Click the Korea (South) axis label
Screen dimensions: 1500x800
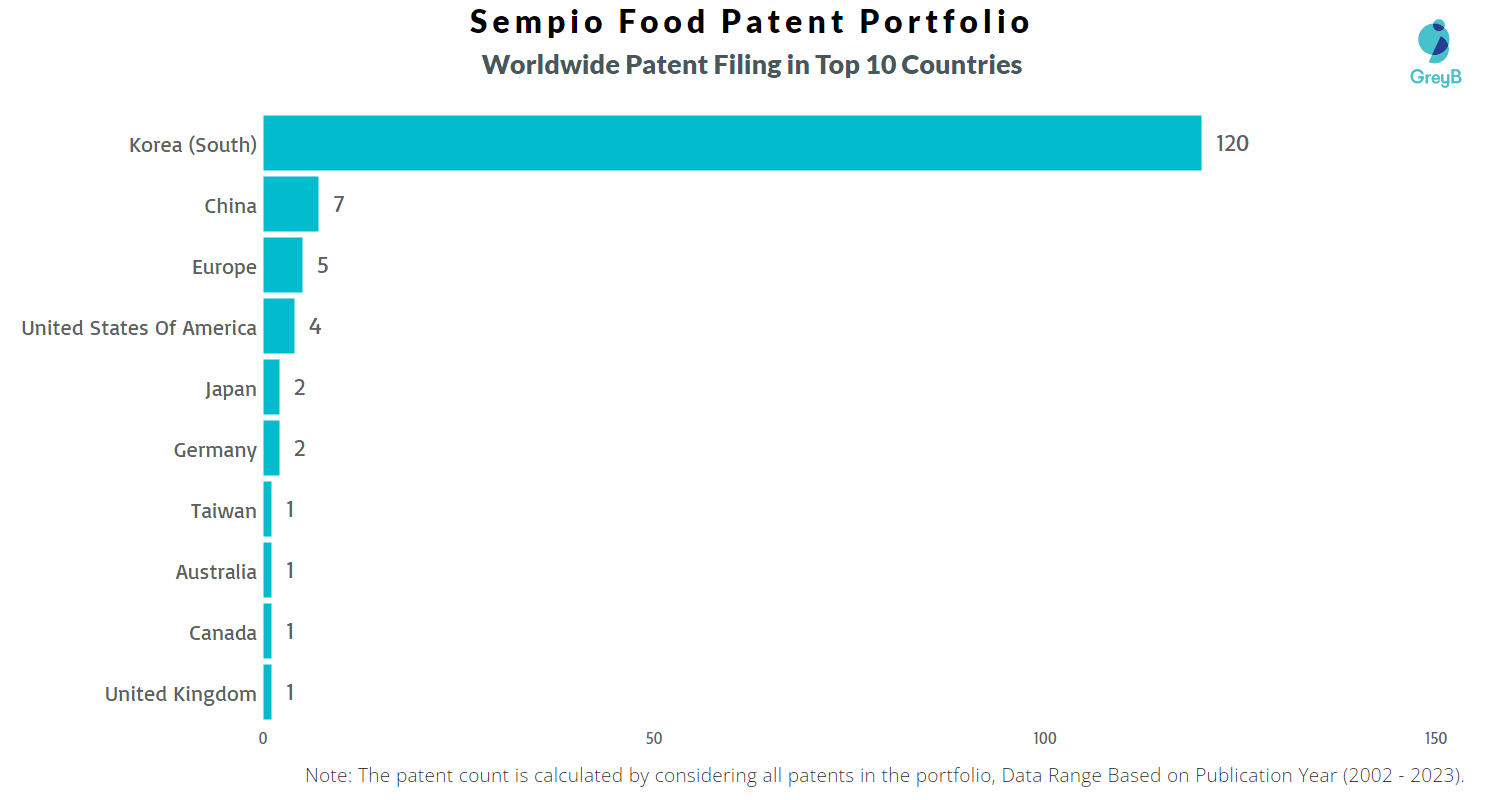[193, 145]
